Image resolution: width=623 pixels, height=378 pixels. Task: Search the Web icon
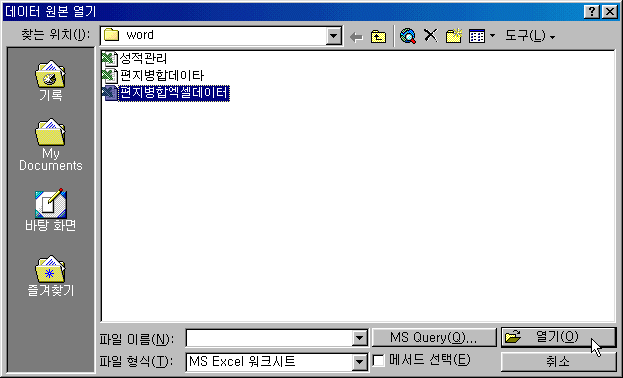click(408, 36)
